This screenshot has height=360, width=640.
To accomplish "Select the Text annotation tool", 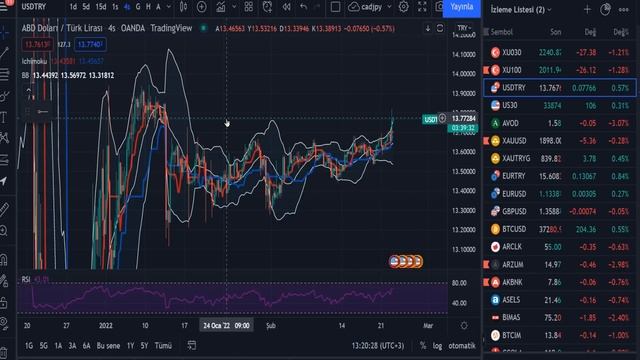I will pos(4,118).
